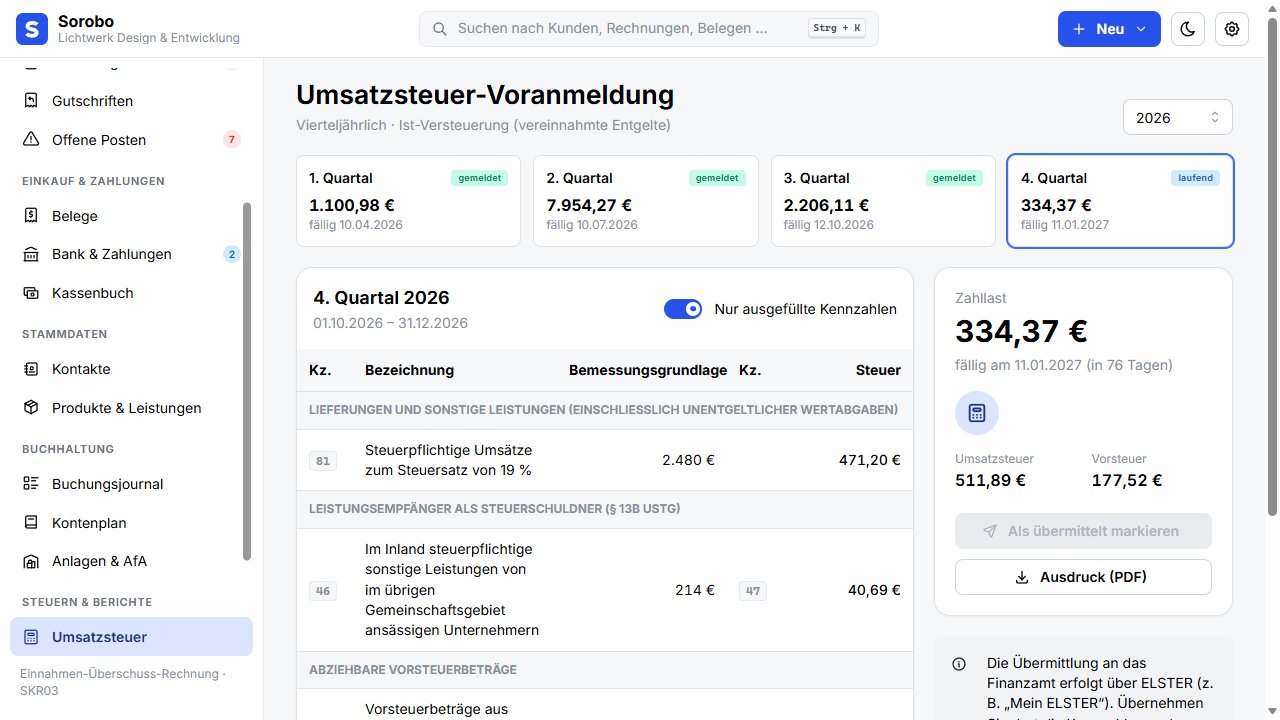Click the Umsatzsteuer calculator icon in sidebar
The width and height of the screenshot is (1280, 720).
coord(31,637)
